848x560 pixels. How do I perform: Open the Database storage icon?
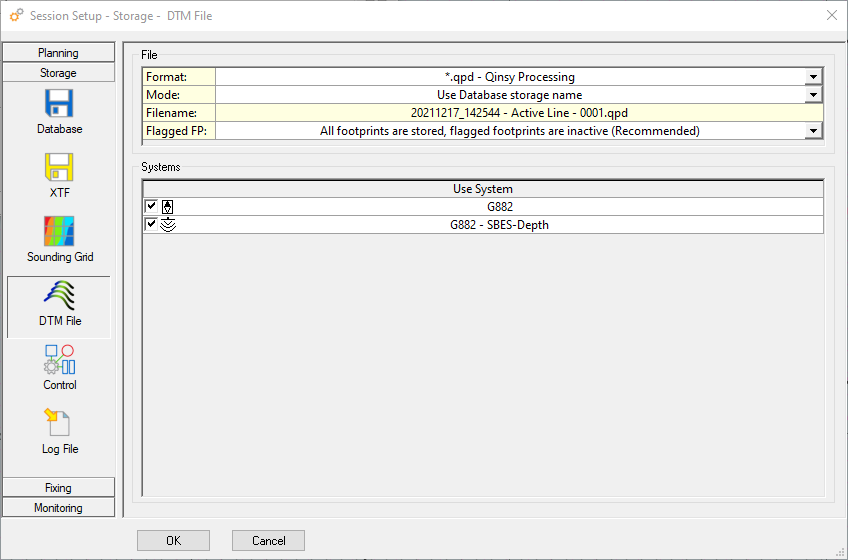(x=59, y=103)
